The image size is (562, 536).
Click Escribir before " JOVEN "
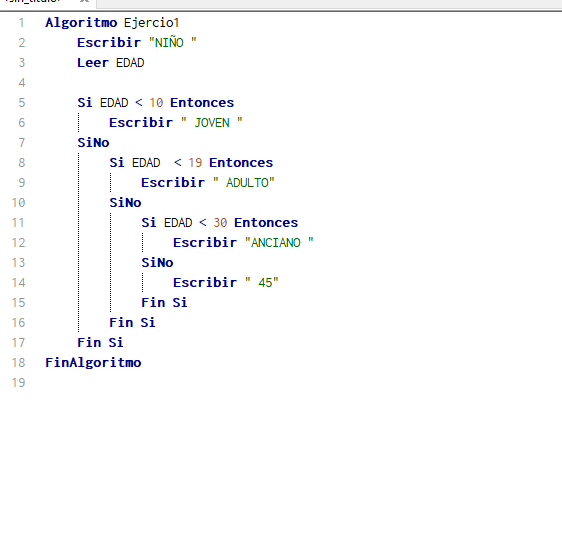pyautogui.click(x=141, y=123)
